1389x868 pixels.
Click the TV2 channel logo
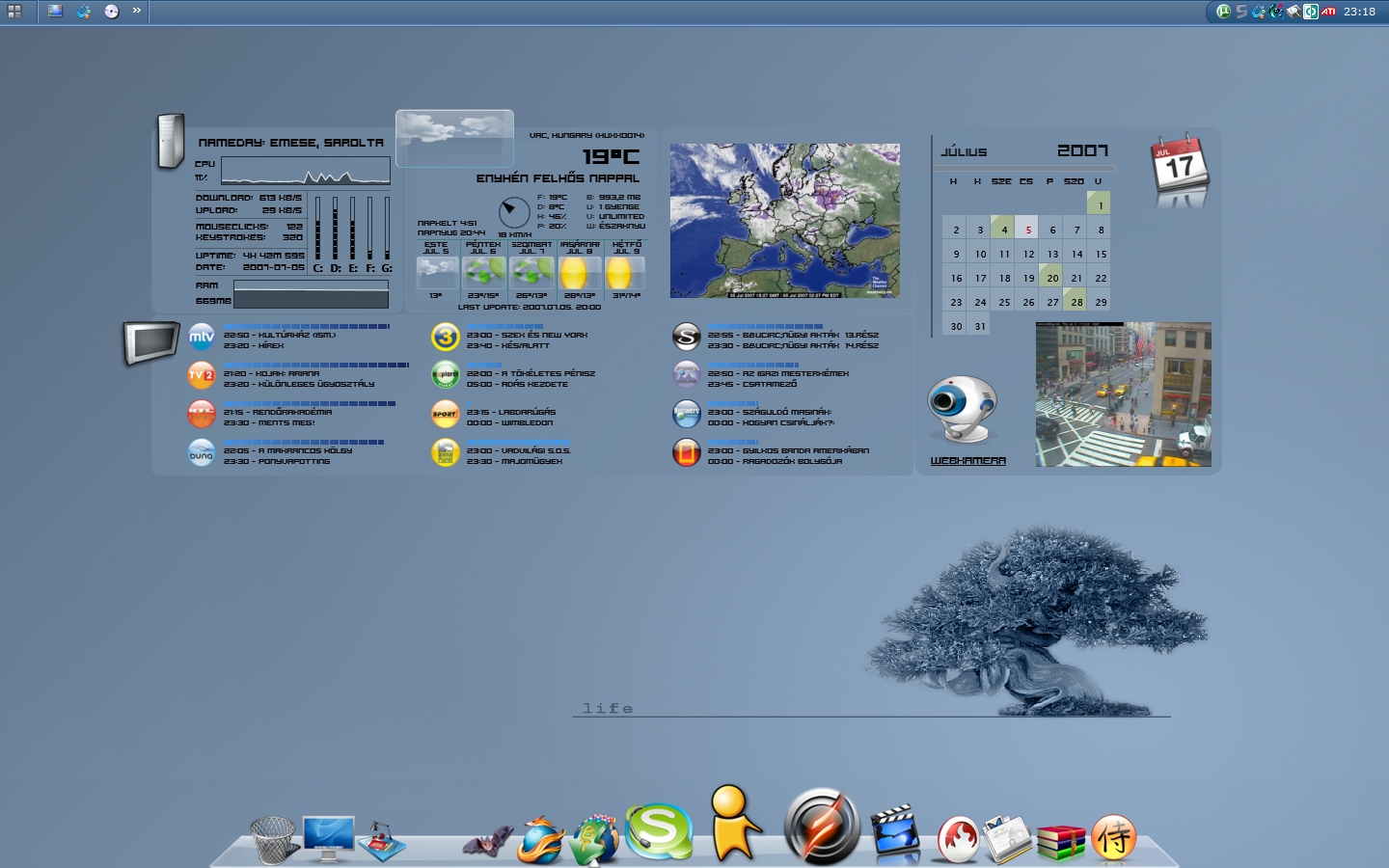click(201, 375)
